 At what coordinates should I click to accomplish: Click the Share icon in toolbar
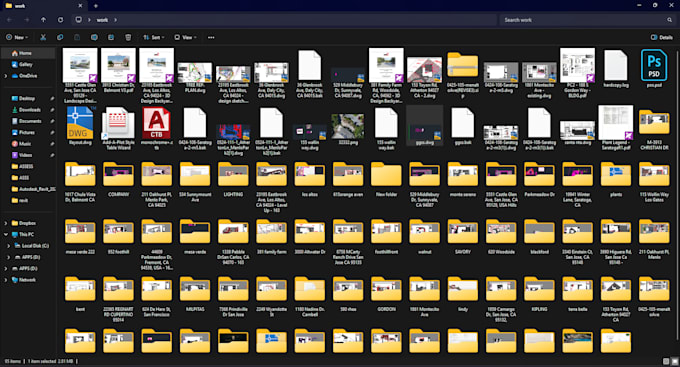[111, 37]
